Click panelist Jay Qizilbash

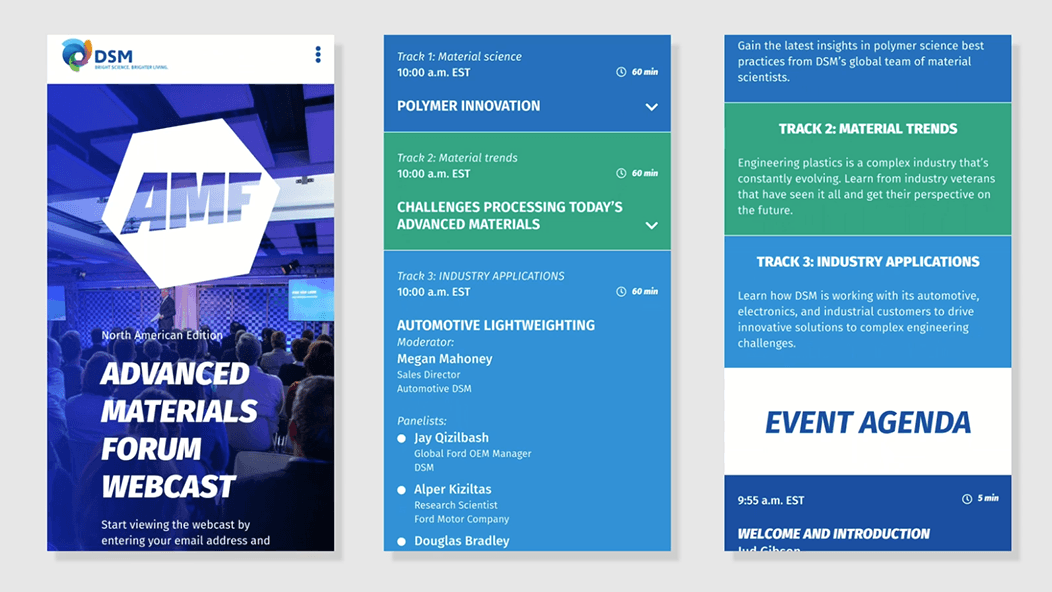click(x=451, y=438)
